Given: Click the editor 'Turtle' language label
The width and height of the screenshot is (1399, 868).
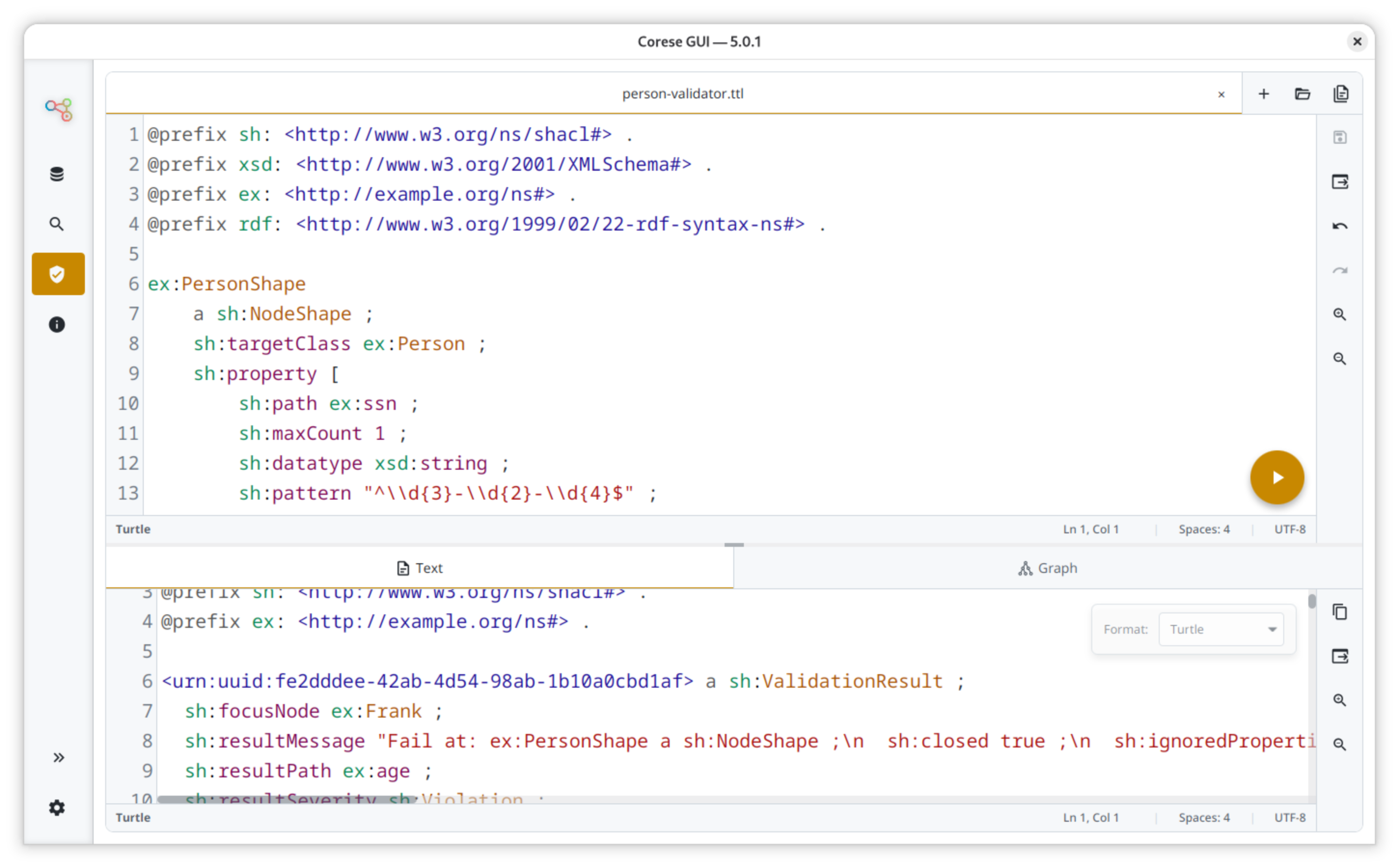Looking at the screenshot, I should point(133,529).
